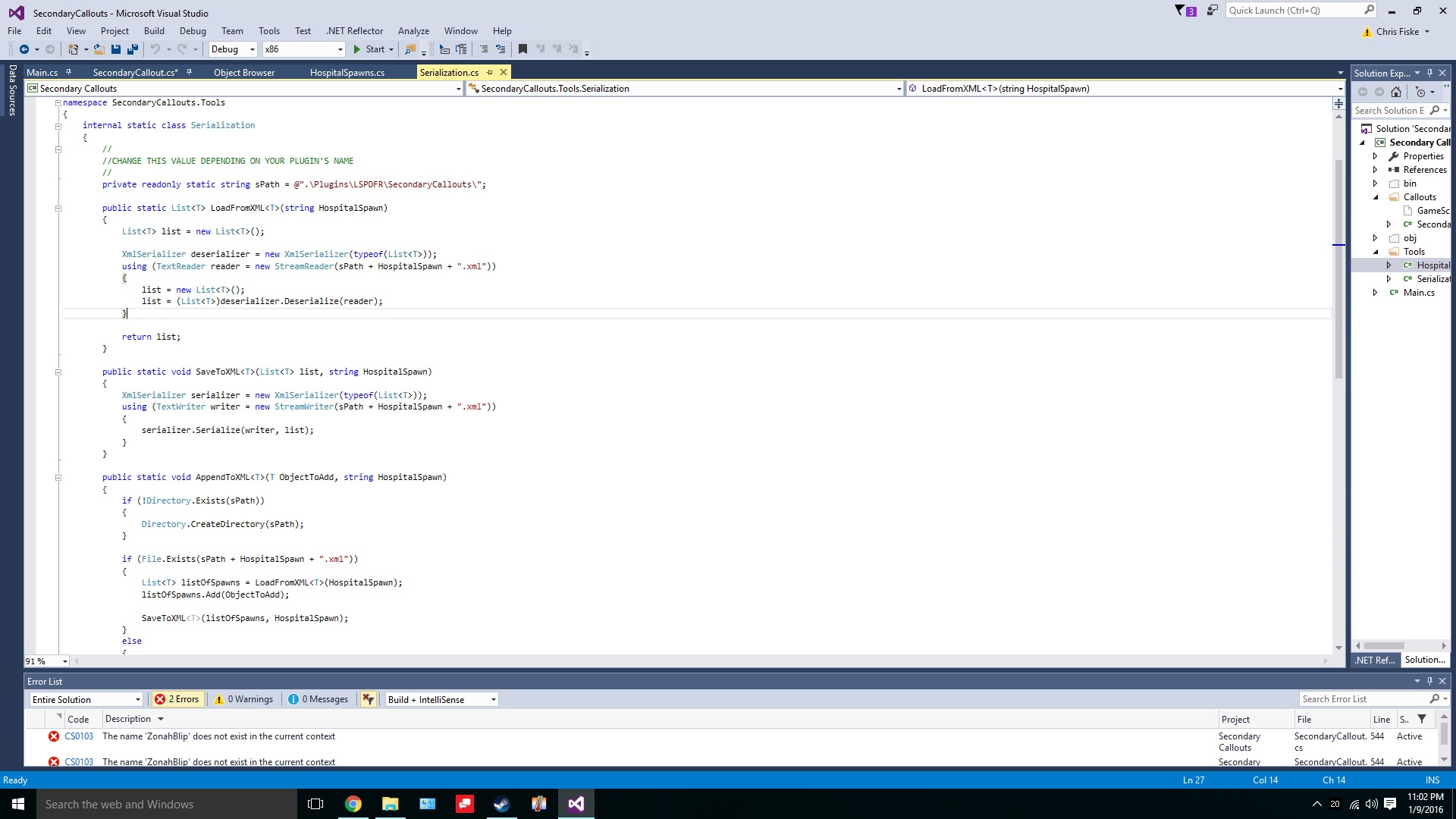
Task: Click the notifications flag icon
Action: [x=1180, y=11]
